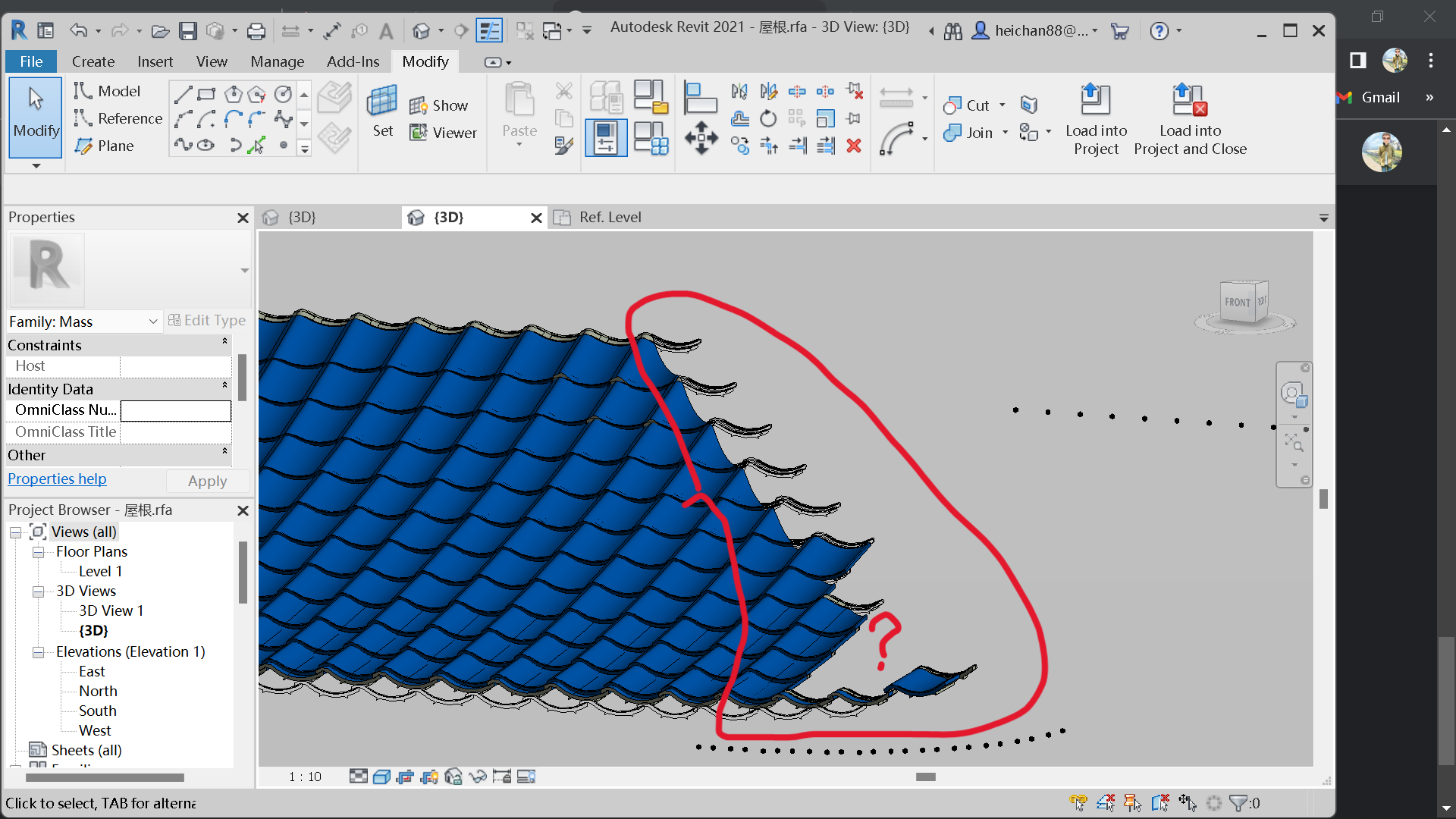Activate the Move tool

pyautogui.click(x=701, y=139)
